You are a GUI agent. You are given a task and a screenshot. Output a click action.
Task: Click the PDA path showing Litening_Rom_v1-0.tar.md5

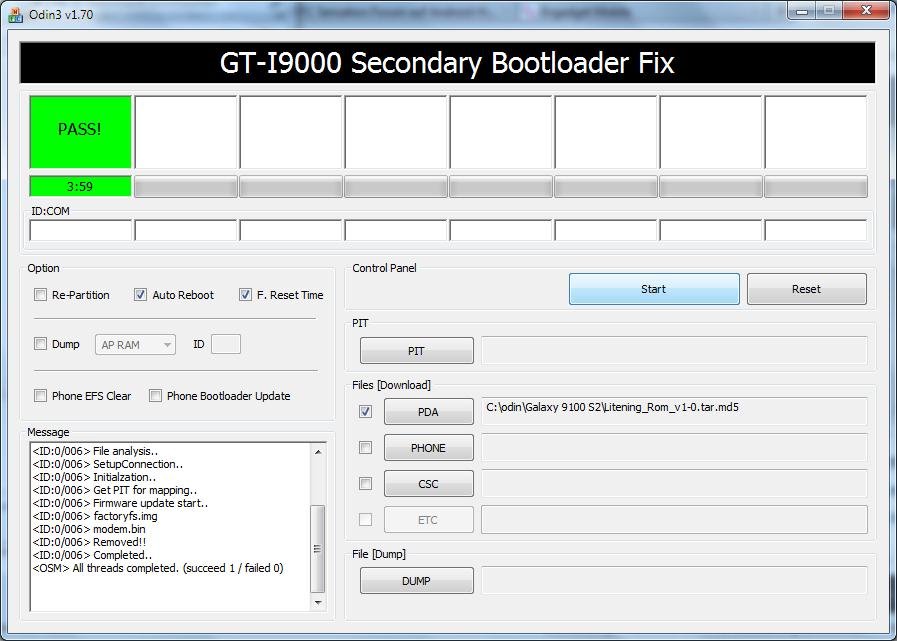674,411
